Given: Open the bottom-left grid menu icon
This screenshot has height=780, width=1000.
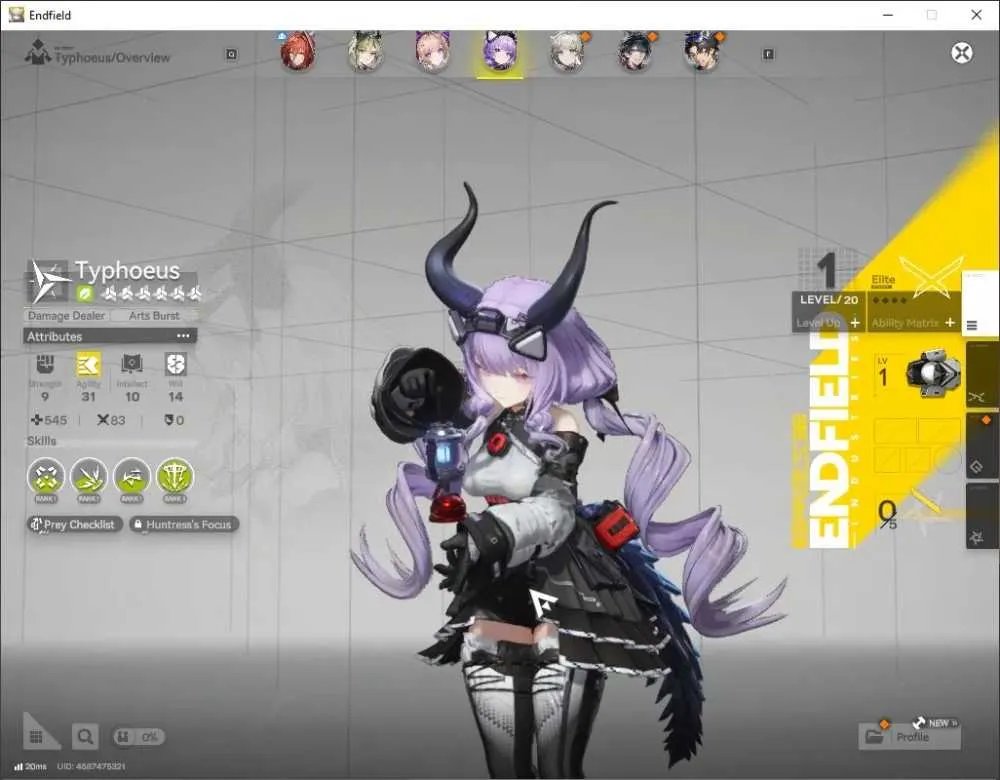Looking at the screenshot, I should 36,737.
